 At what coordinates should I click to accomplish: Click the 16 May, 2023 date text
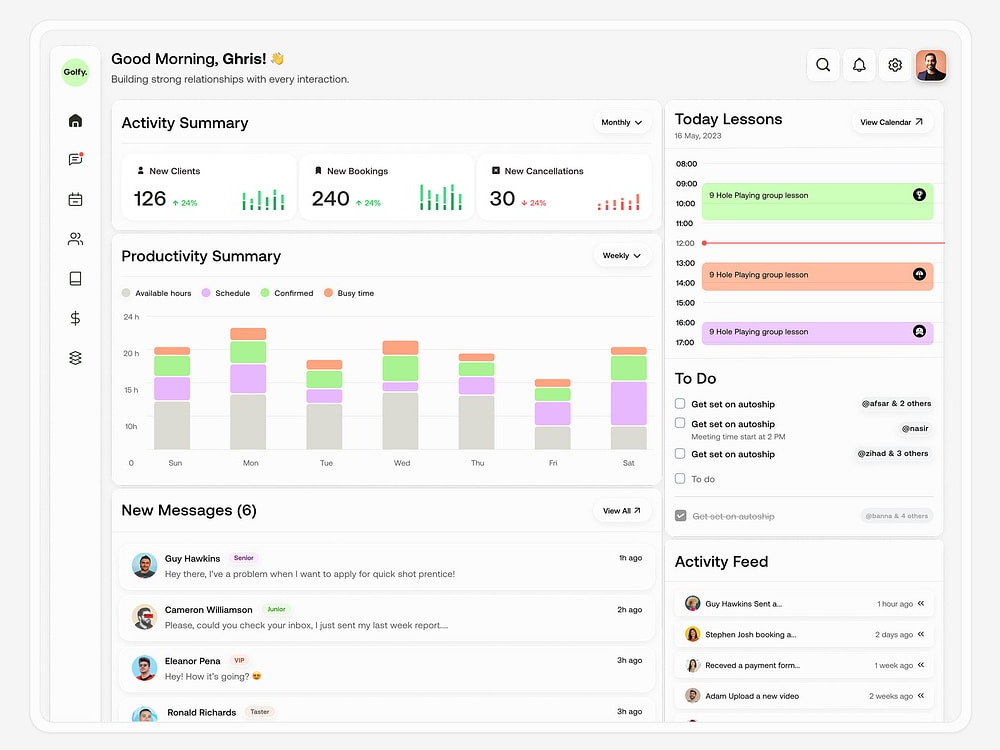[x=698, y=136]
